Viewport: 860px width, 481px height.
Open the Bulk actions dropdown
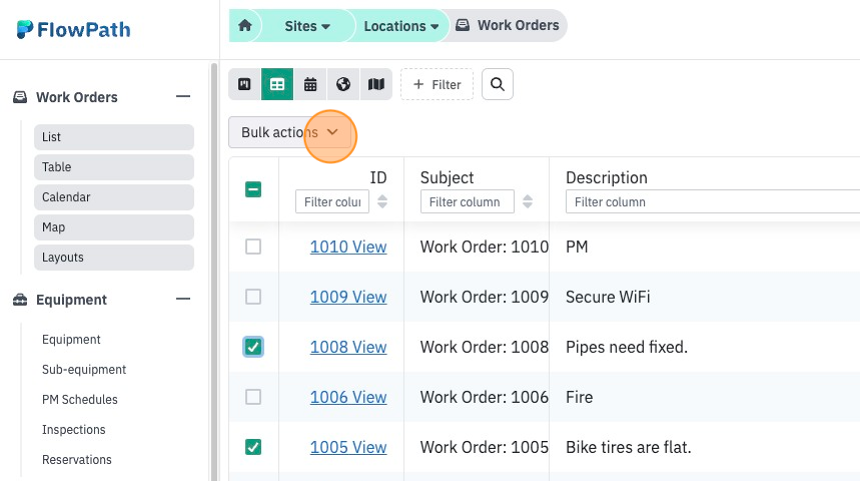(x=290, y=132)
